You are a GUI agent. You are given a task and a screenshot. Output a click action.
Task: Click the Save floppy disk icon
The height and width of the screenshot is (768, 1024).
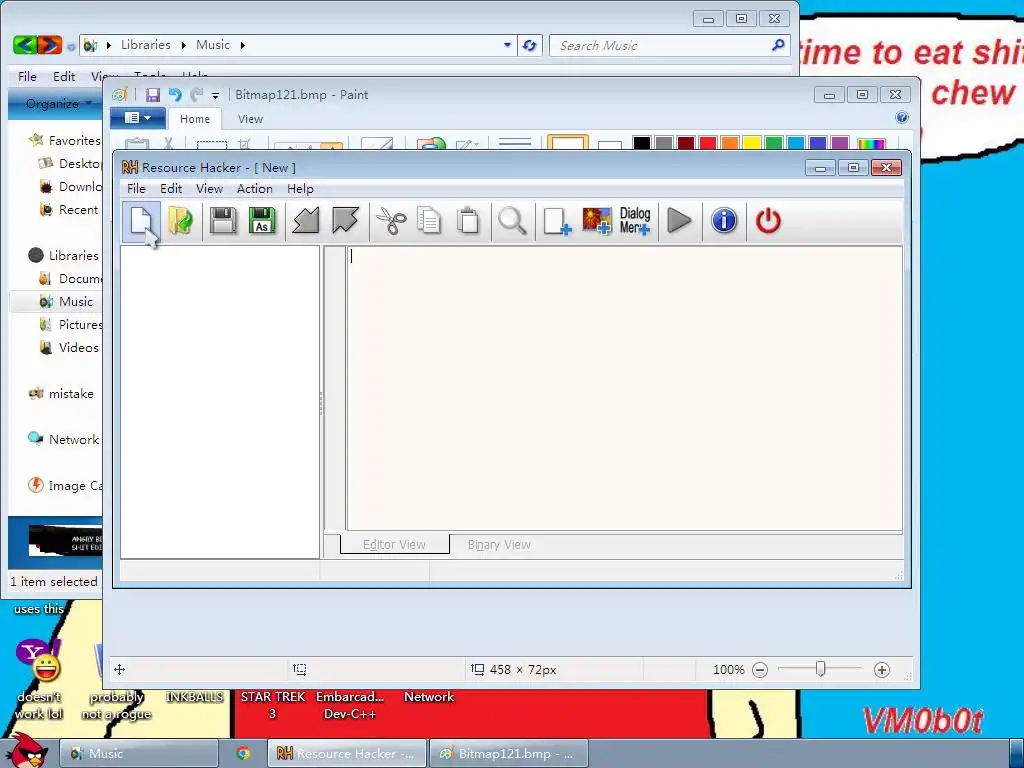(x=223, y=221)
